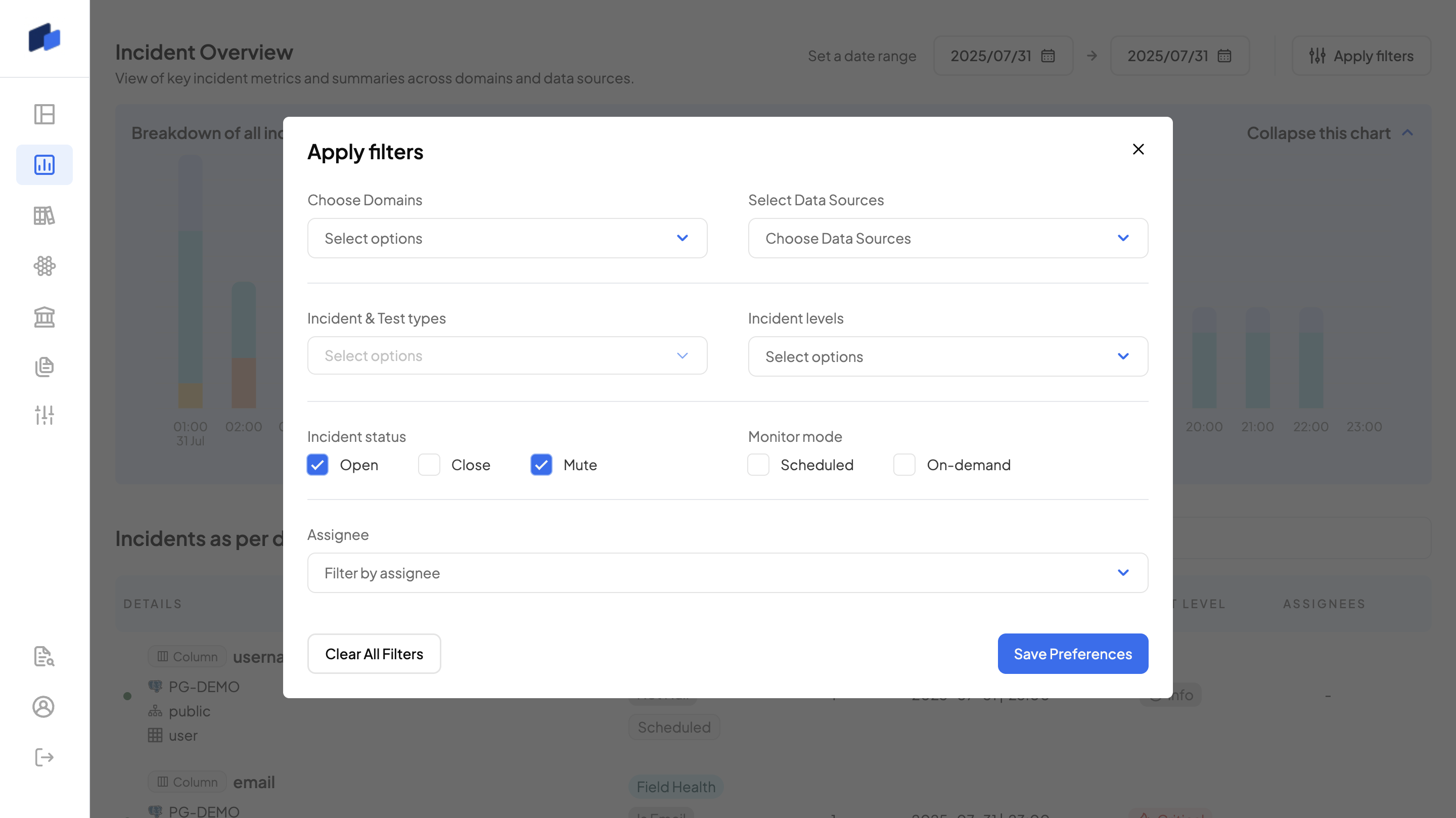Close the Apply filters dialog
Screen dimensions: 1456x818
pyautogui.click(x=1139, y=149)
